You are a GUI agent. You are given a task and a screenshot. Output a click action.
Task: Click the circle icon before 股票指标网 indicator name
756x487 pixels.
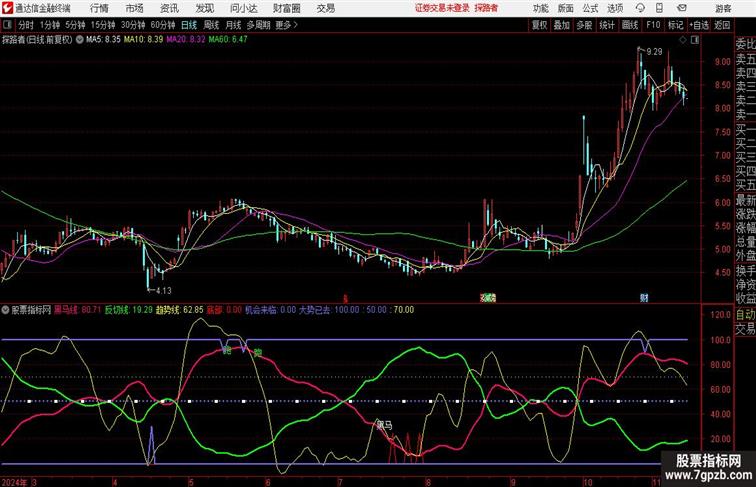[5, 310]
